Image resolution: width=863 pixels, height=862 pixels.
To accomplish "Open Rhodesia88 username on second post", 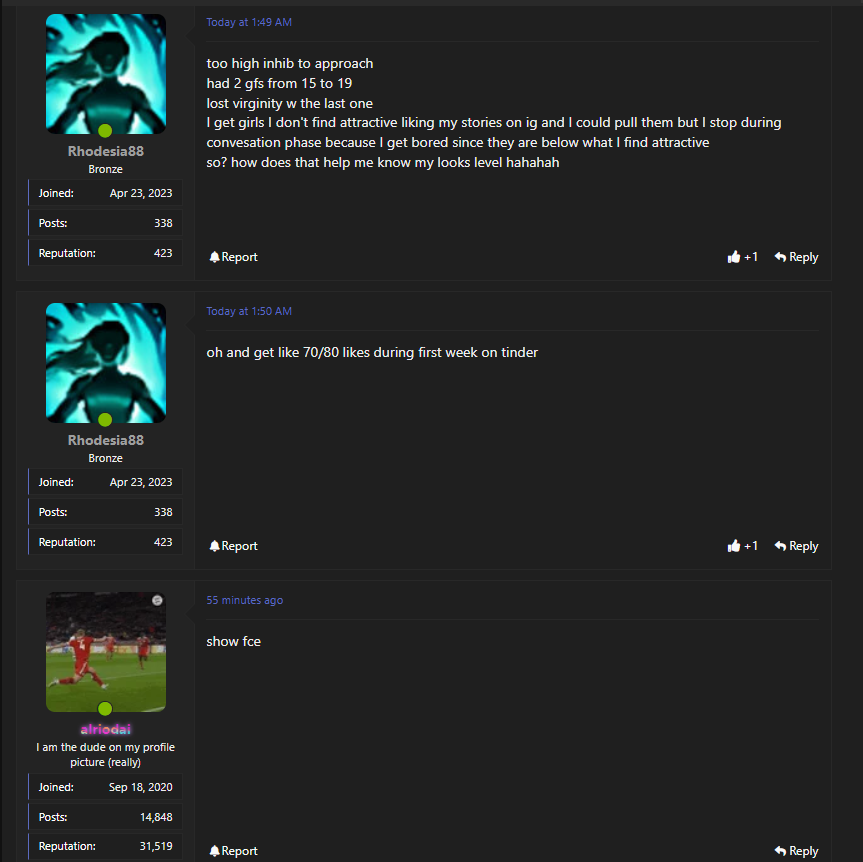I will pyautogui.click(x=105, y=440).
